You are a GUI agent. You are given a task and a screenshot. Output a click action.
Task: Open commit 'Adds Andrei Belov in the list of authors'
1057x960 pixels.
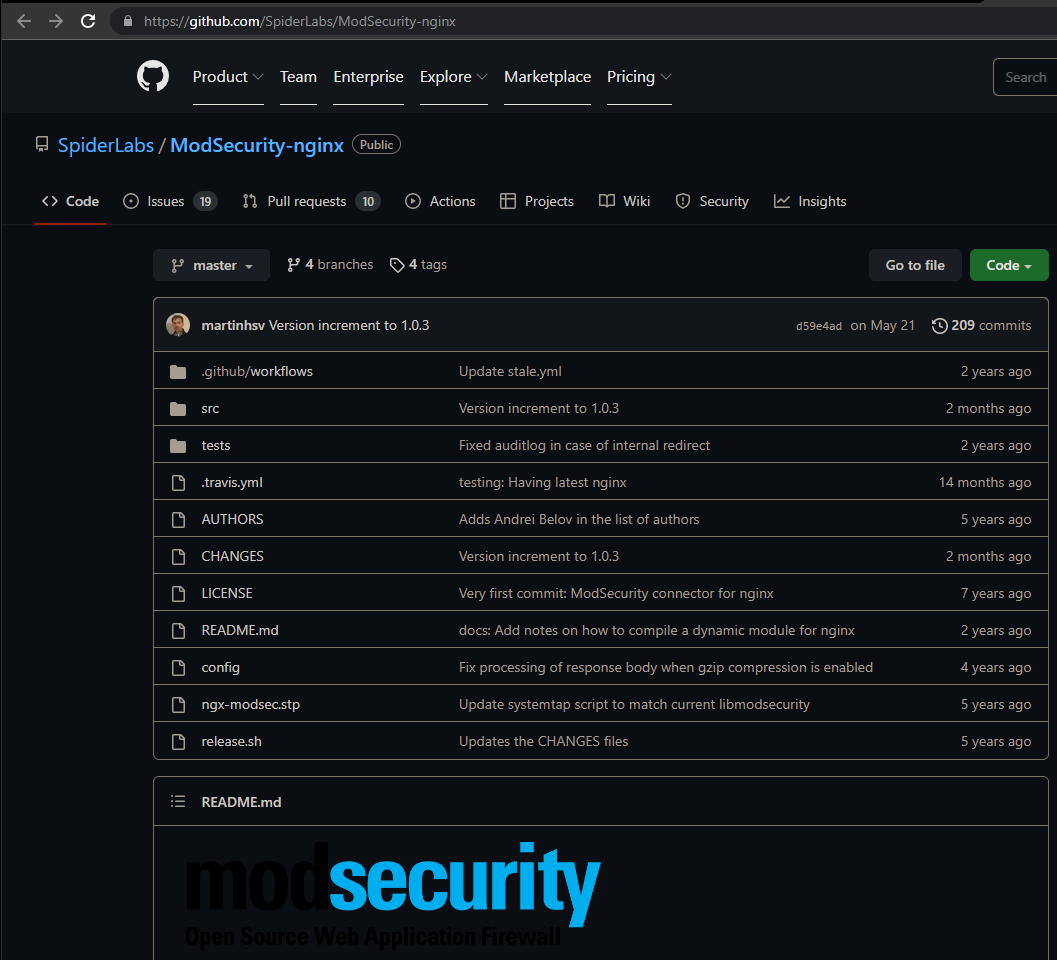click(x=579, y=520)
